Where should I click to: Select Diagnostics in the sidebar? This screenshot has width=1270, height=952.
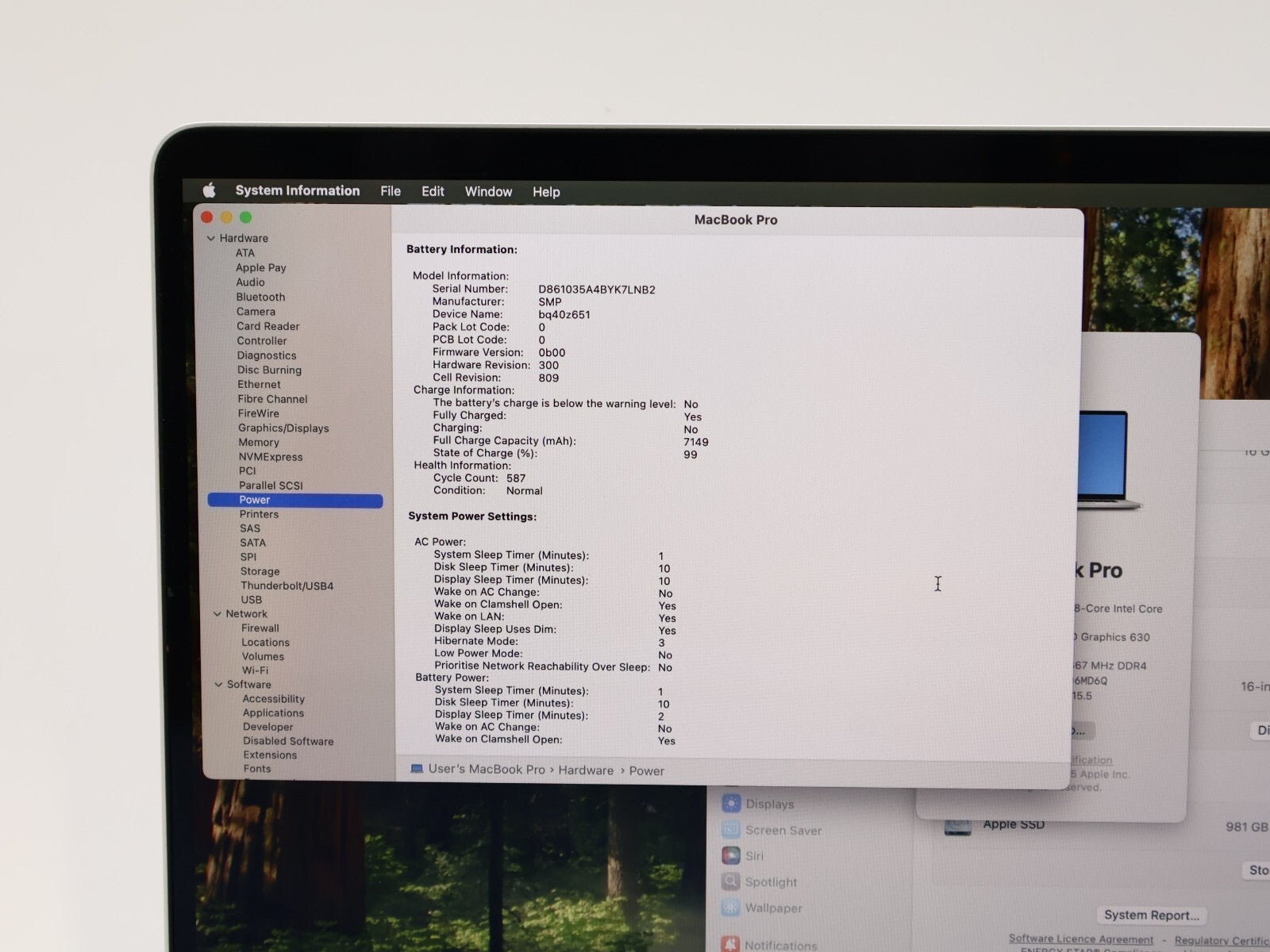click(267, 355)
